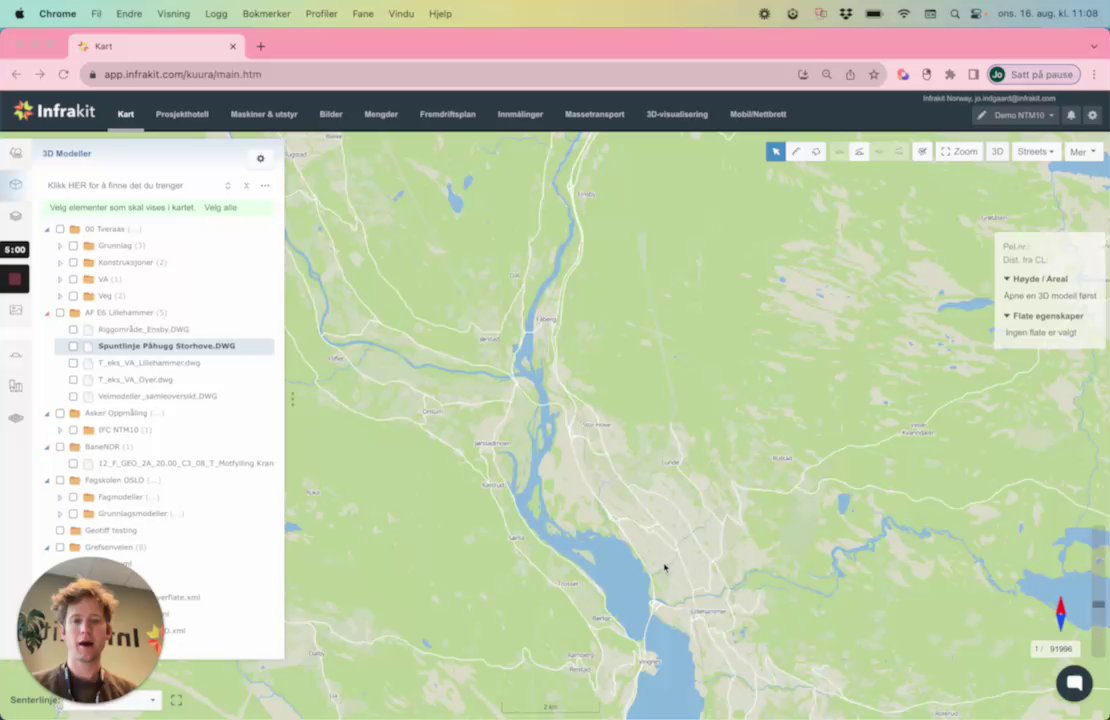This screenshot has width=1110, height=720.
Task: Toggle the 3D view button
Action: click(997, 152)
